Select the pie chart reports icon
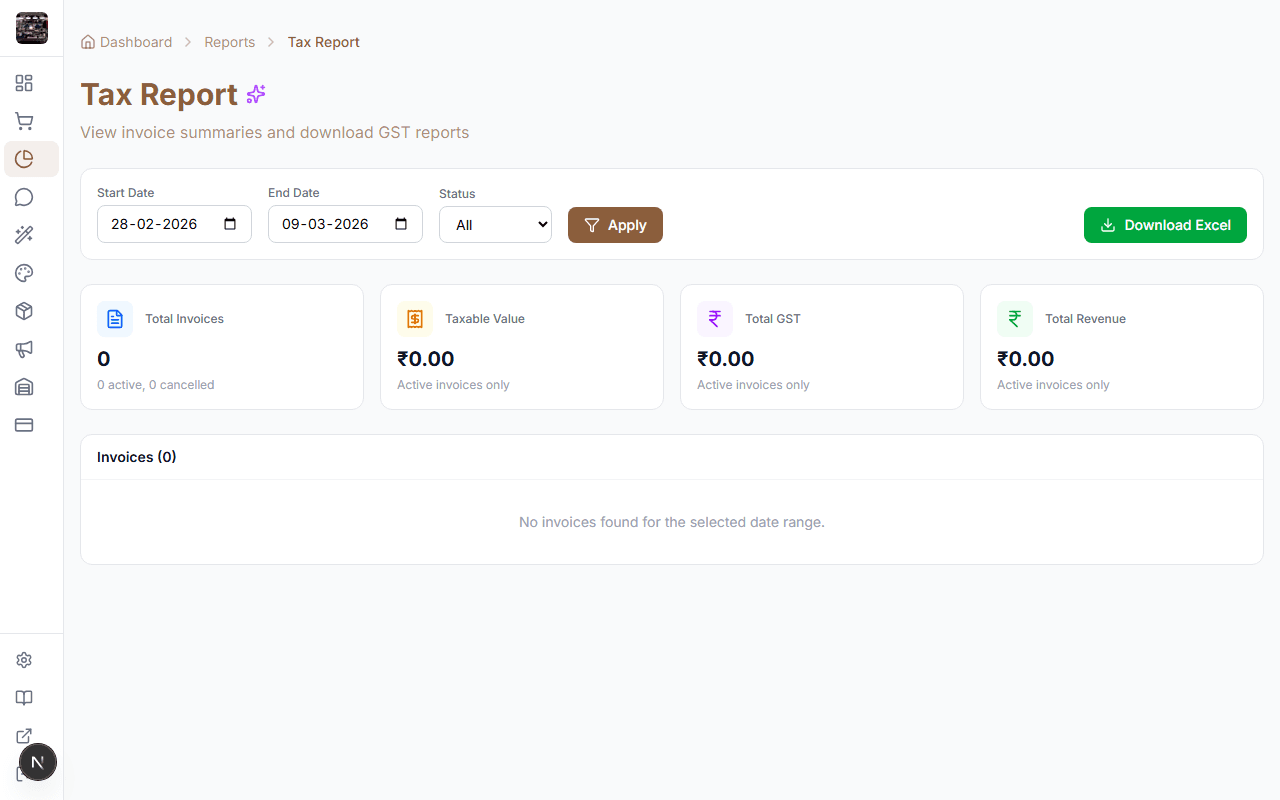This screenshot has width=1280, height=800. click(24, 159)
